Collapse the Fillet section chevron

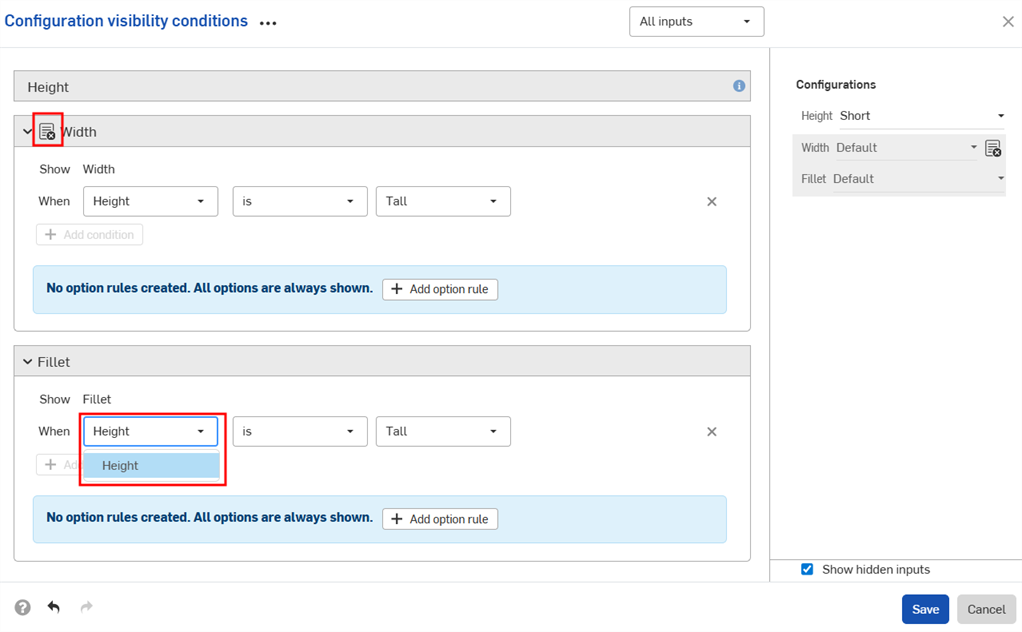[27, 362]
